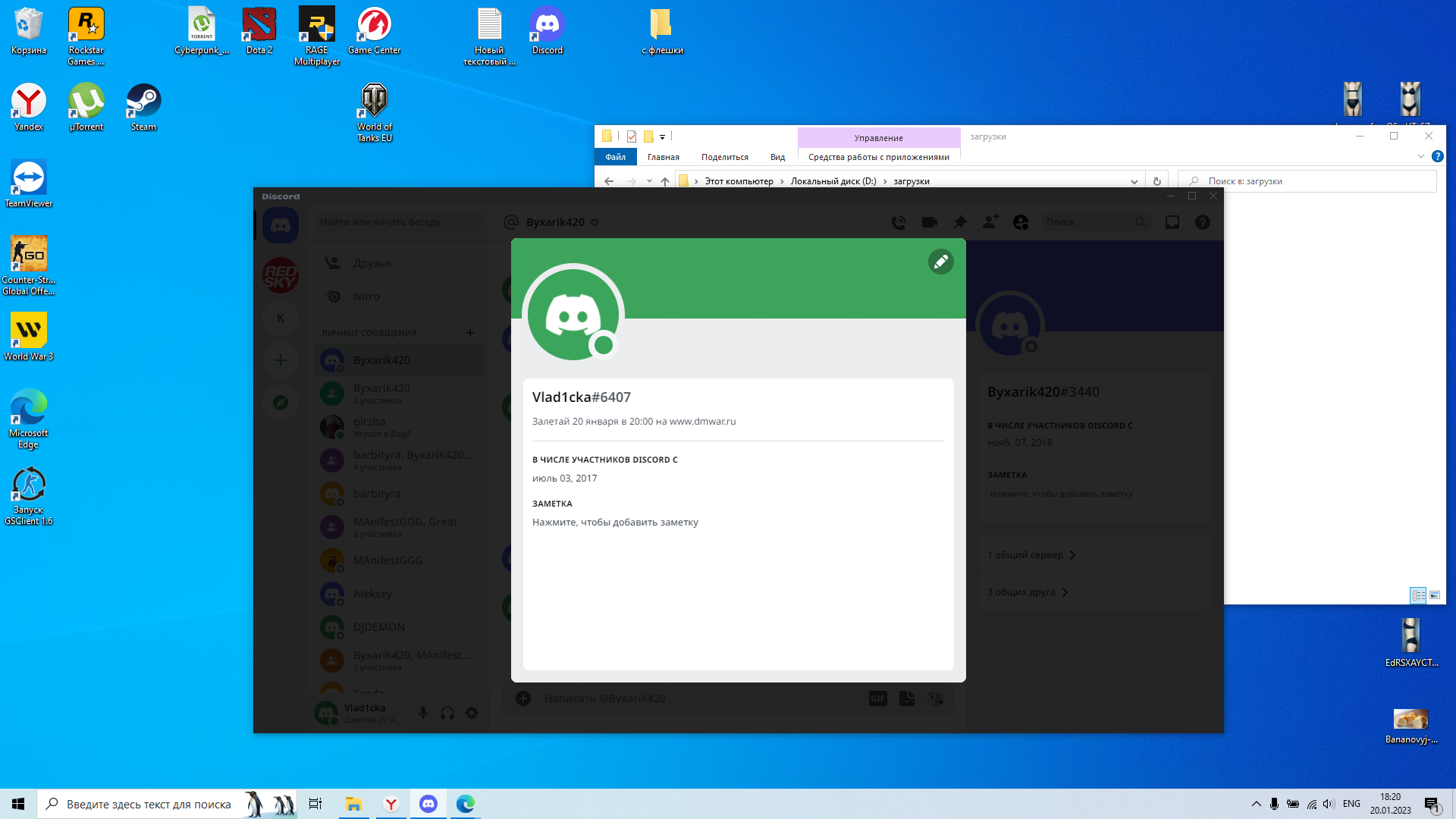Open emoji picker in message box
Image resolution: width=1456 pixels, height=819 pixels.
(936, 698)
